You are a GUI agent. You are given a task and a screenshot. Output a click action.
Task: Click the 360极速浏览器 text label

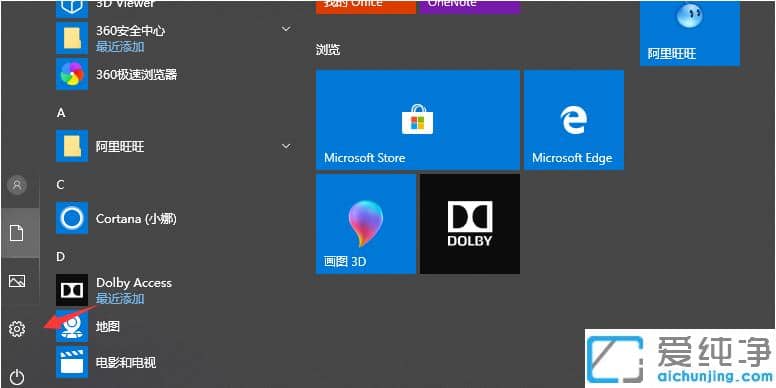[137, 75]
